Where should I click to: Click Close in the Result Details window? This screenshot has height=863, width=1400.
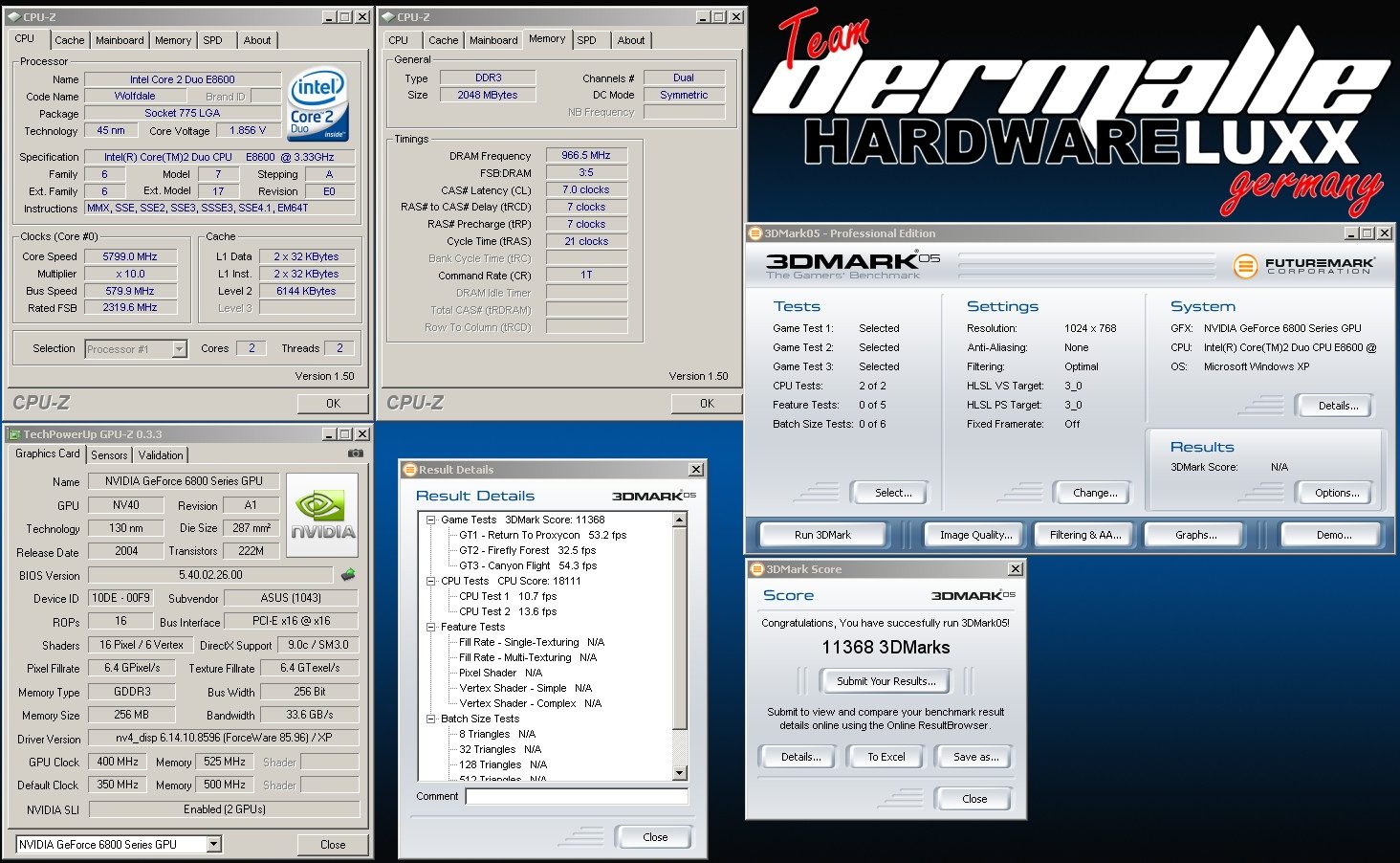tap(655, 837)
